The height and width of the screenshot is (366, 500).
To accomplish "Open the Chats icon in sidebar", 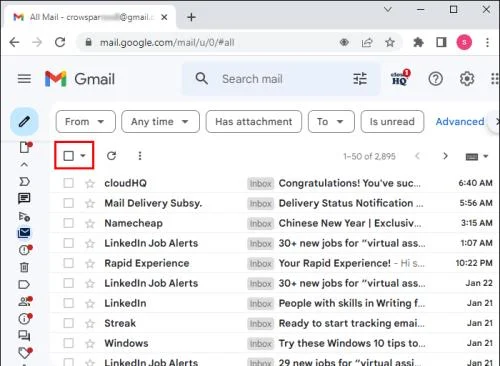I will (24, 198).
